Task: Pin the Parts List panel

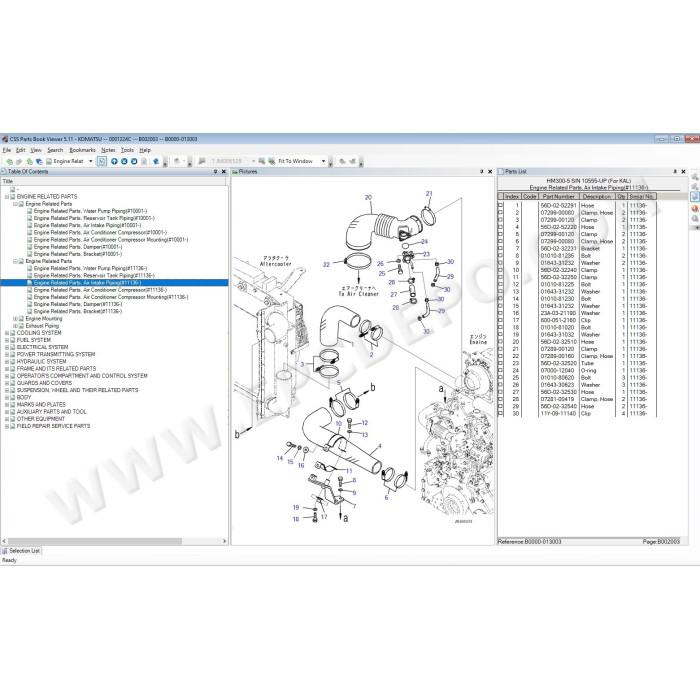Action: (x=675, y=171)
